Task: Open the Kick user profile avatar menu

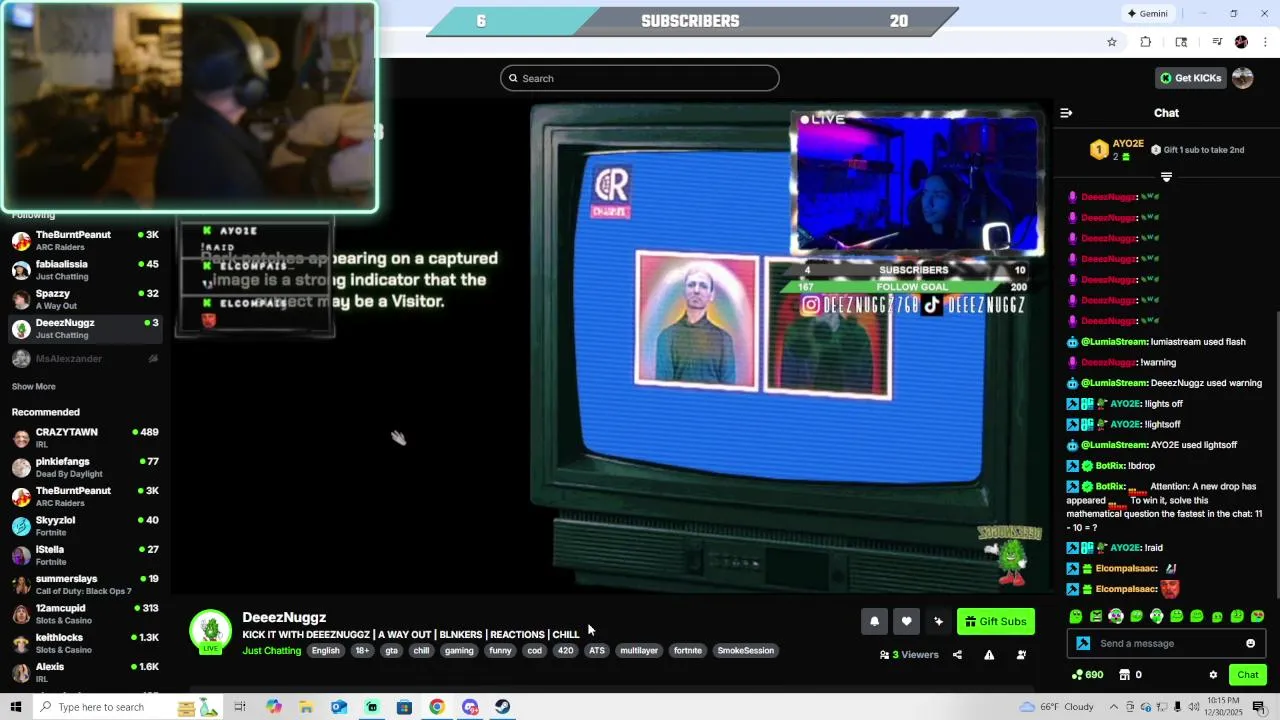Action: coord(1243,78)
